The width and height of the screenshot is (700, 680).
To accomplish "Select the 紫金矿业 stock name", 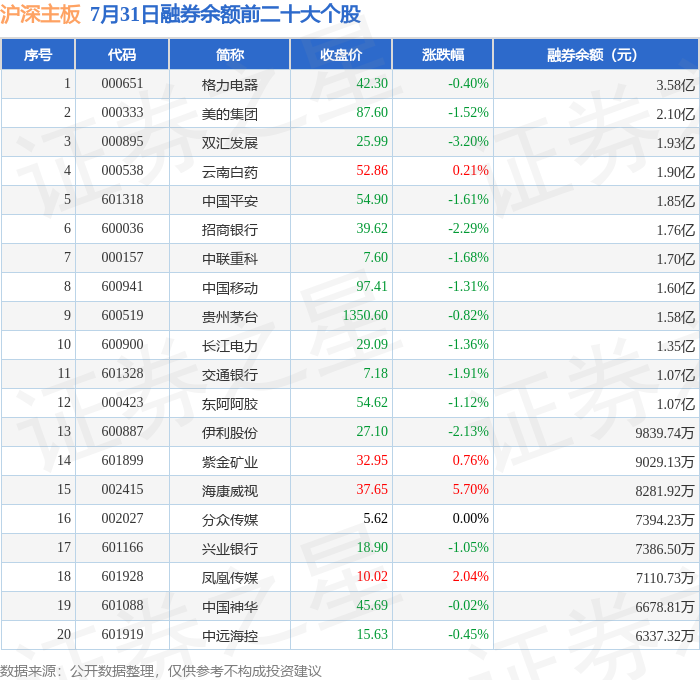I will pyautogui.click(x=229, y=462).
